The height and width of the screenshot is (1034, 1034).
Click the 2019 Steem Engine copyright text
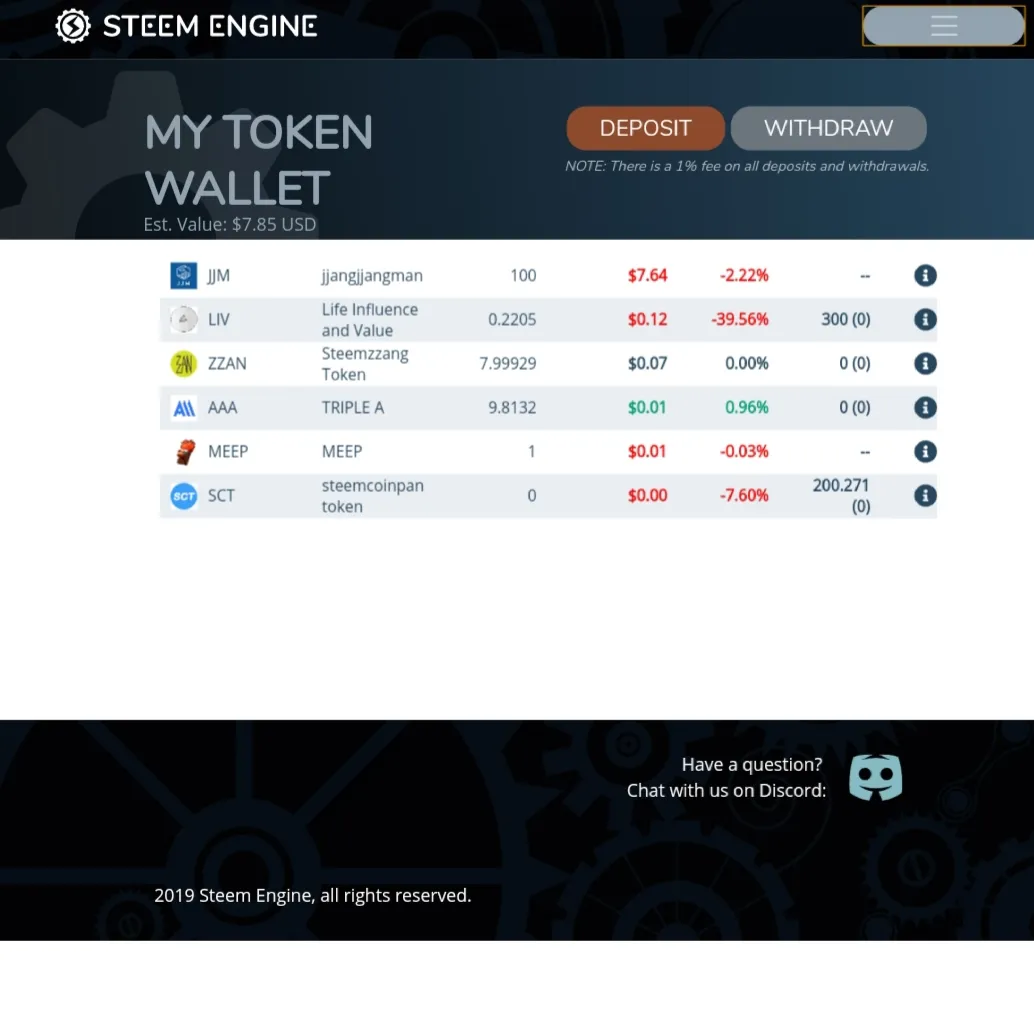[x=313, y=896]
